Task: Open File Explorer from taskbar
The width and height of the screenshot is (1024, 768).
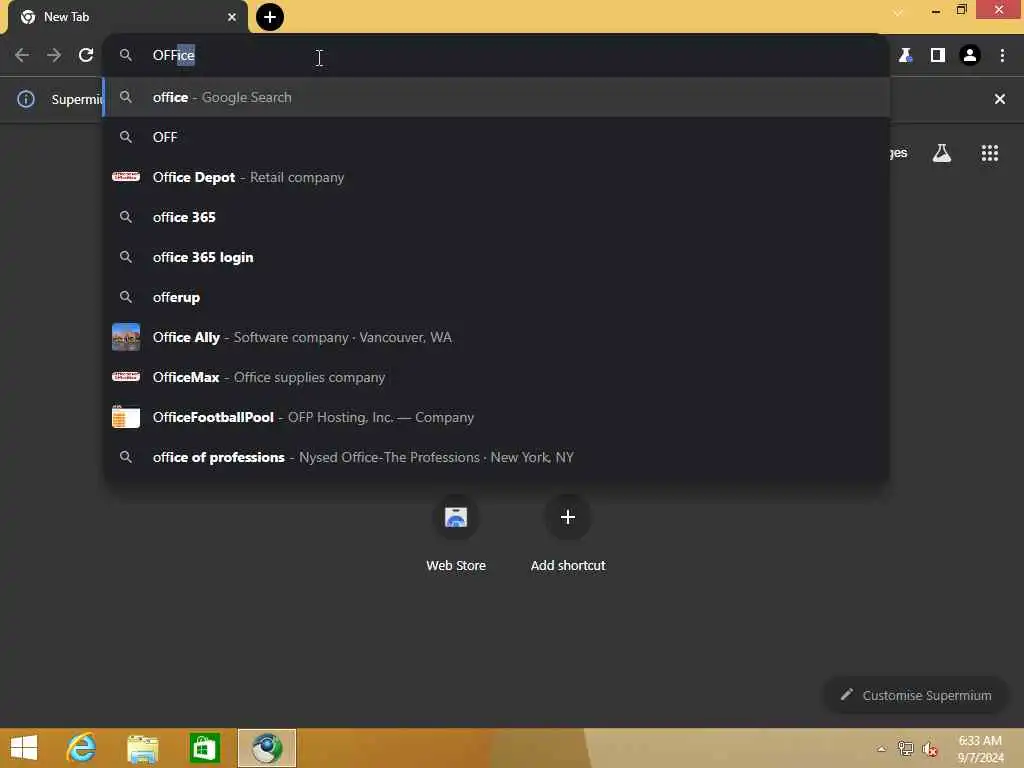Action: (x=142, y=748)
